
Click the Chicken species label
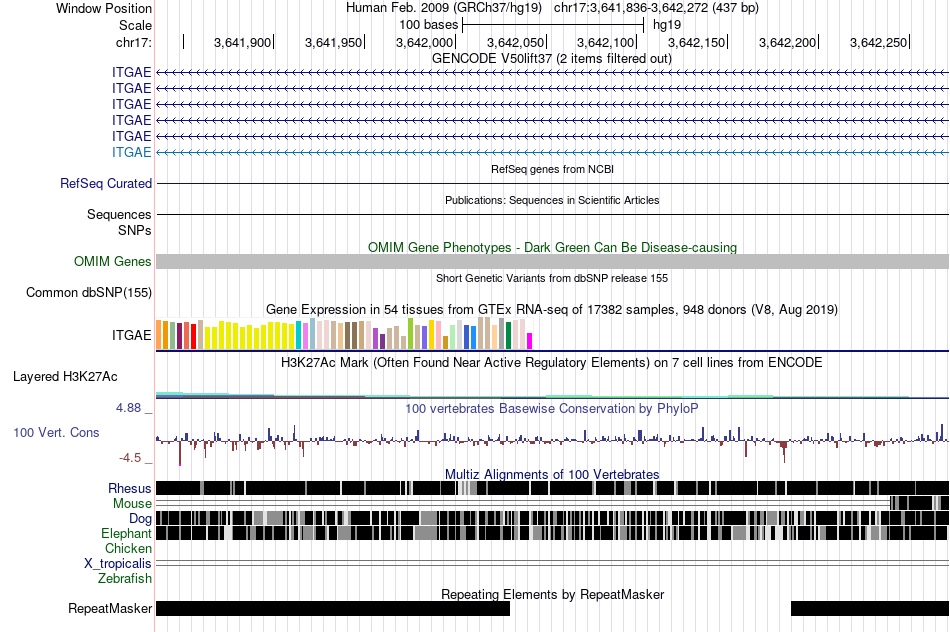128,548
